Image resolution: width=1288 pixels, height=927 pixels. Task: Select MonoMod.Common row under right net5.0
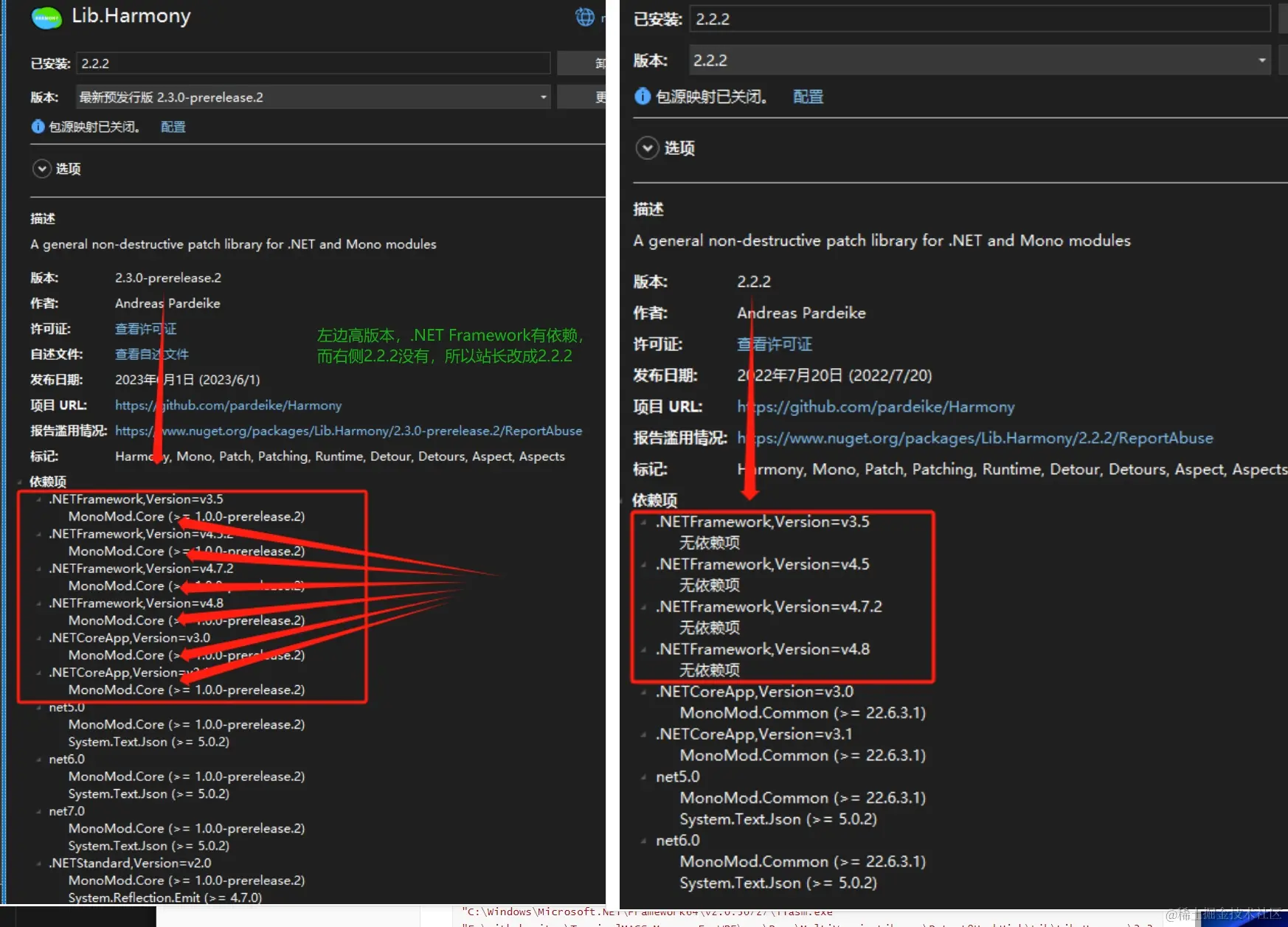[803, 798]
